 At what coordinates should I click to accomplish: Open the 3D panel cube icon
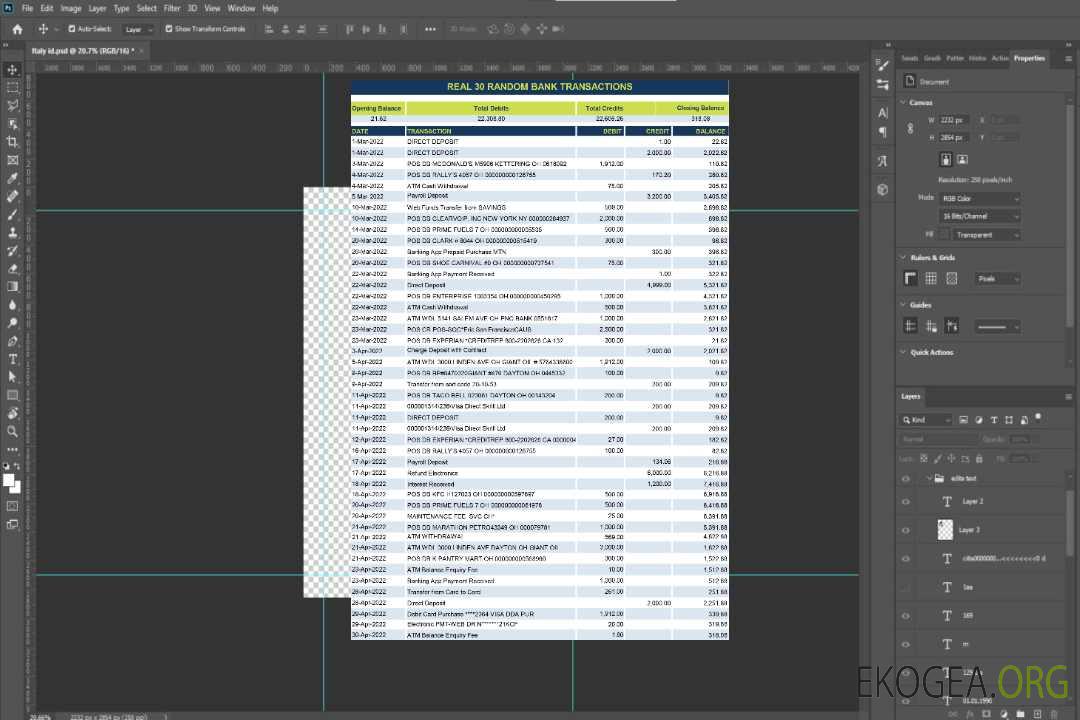[883, 189]
